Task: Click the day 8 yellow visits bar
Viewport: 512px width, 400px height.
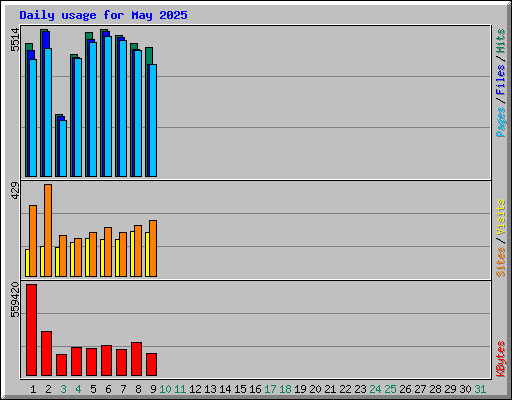Action: pyautogui.click(x=132, y=254)
